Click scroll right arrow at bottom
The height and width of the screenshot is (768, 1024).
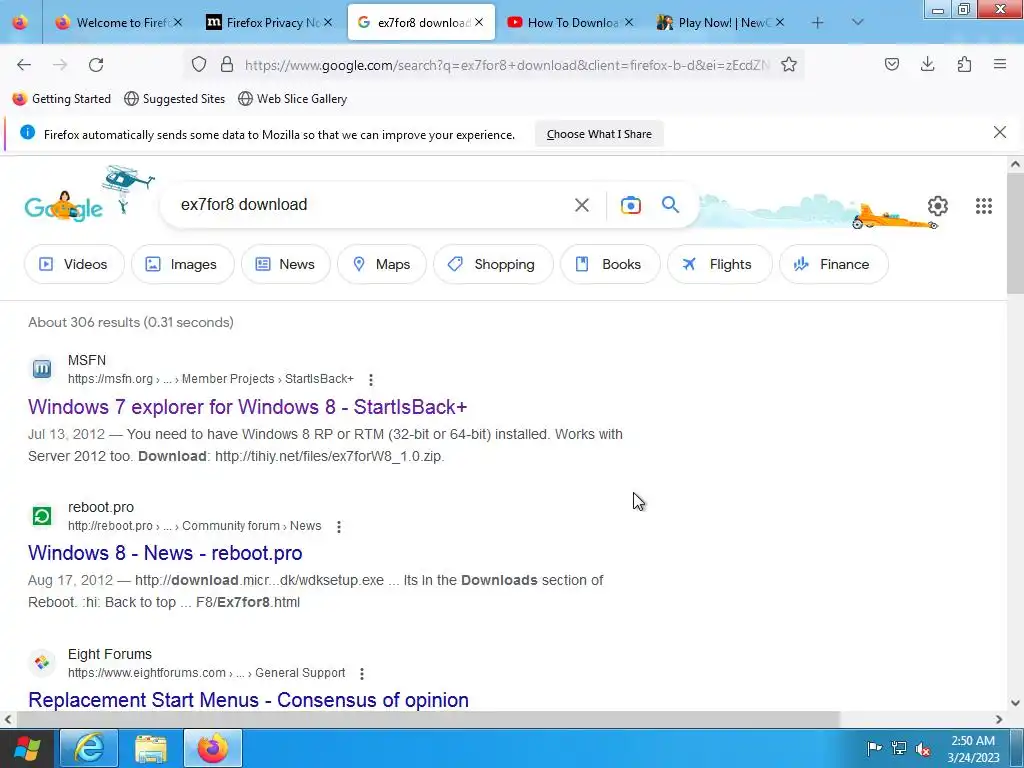(999, 720)
